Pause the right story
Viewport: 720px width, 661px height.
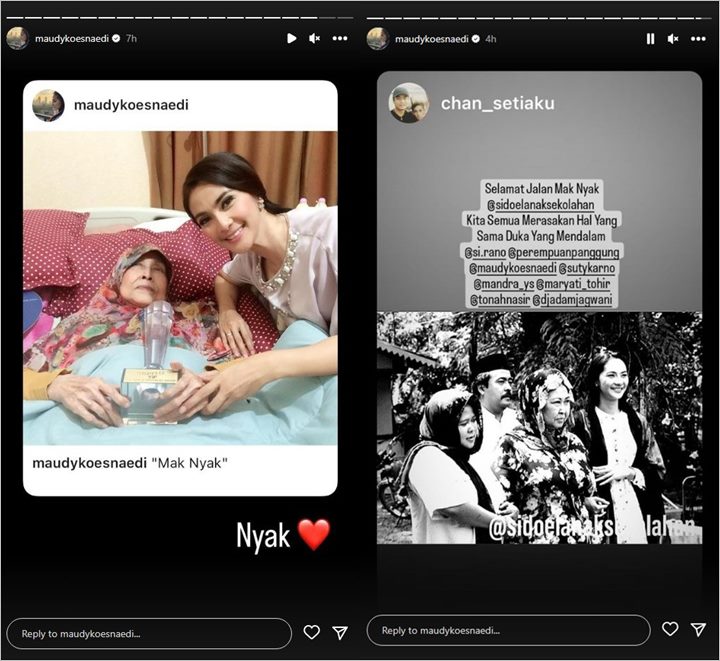(x=650, y=39)
